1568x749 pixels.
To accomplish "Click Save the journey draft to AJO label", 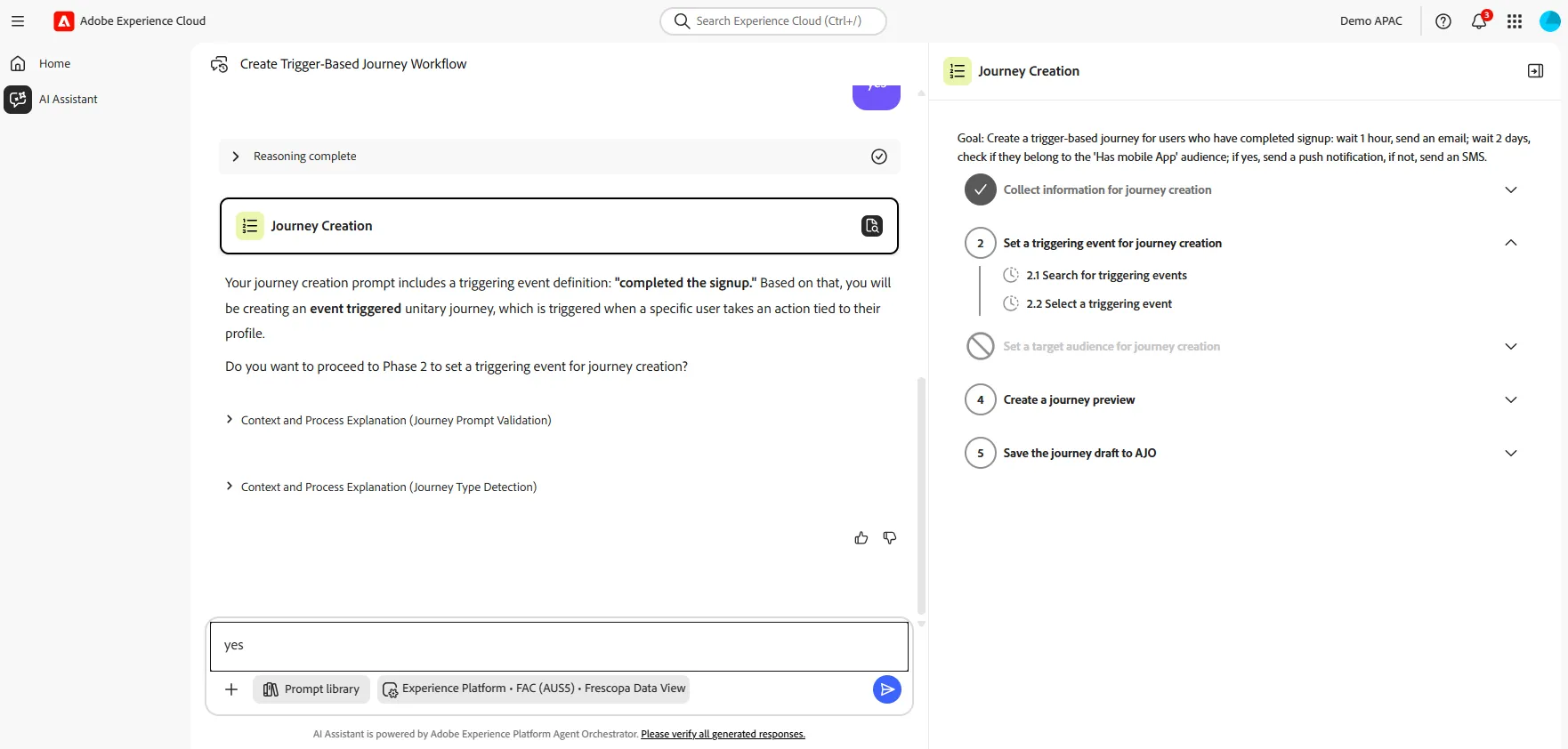I will [1079, 453].
